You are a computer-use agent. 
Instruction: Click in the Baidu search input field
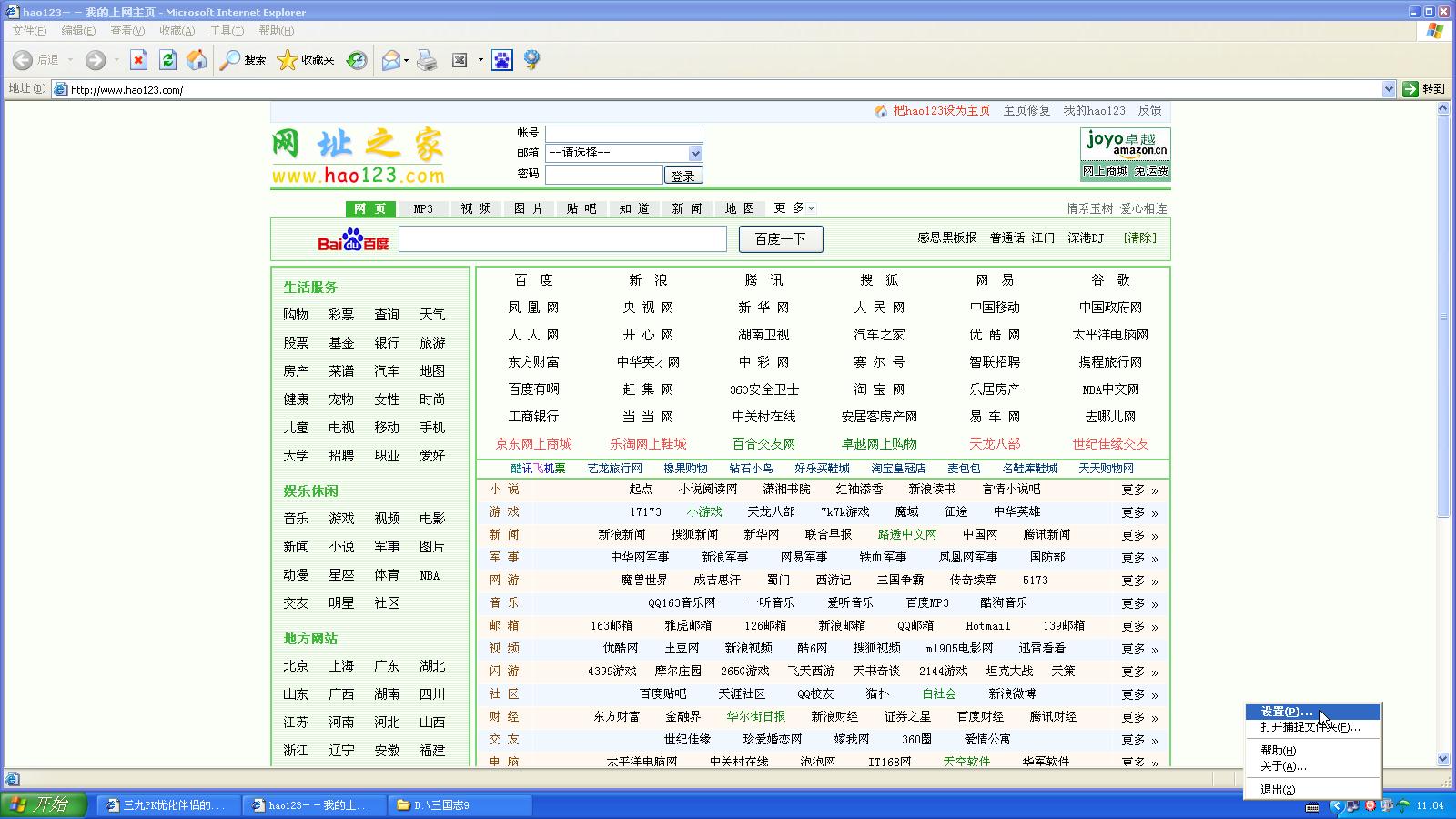coord(562,239)
